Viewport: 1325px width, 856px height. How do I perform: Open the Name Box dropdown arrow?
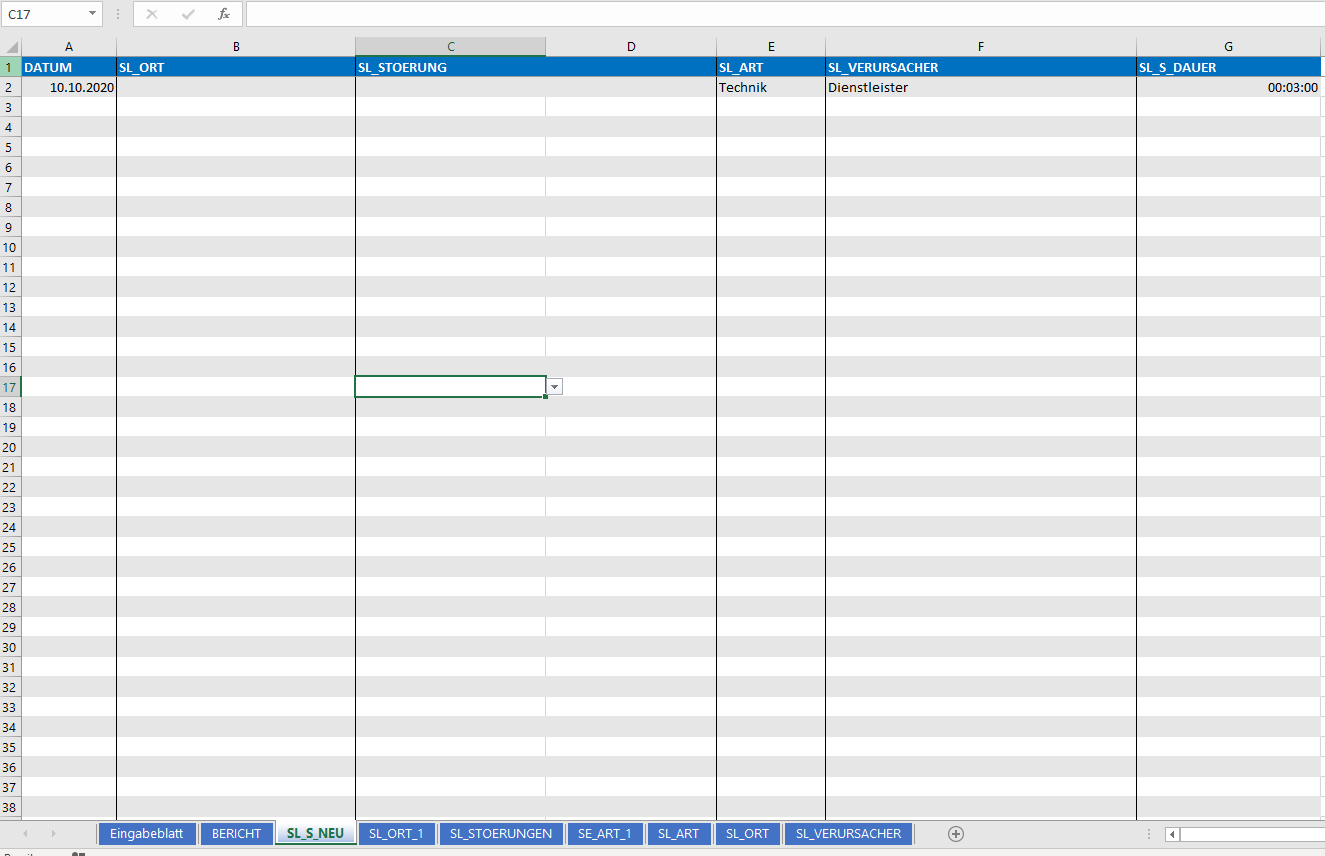pyautogui.click(x=93, y=14)
